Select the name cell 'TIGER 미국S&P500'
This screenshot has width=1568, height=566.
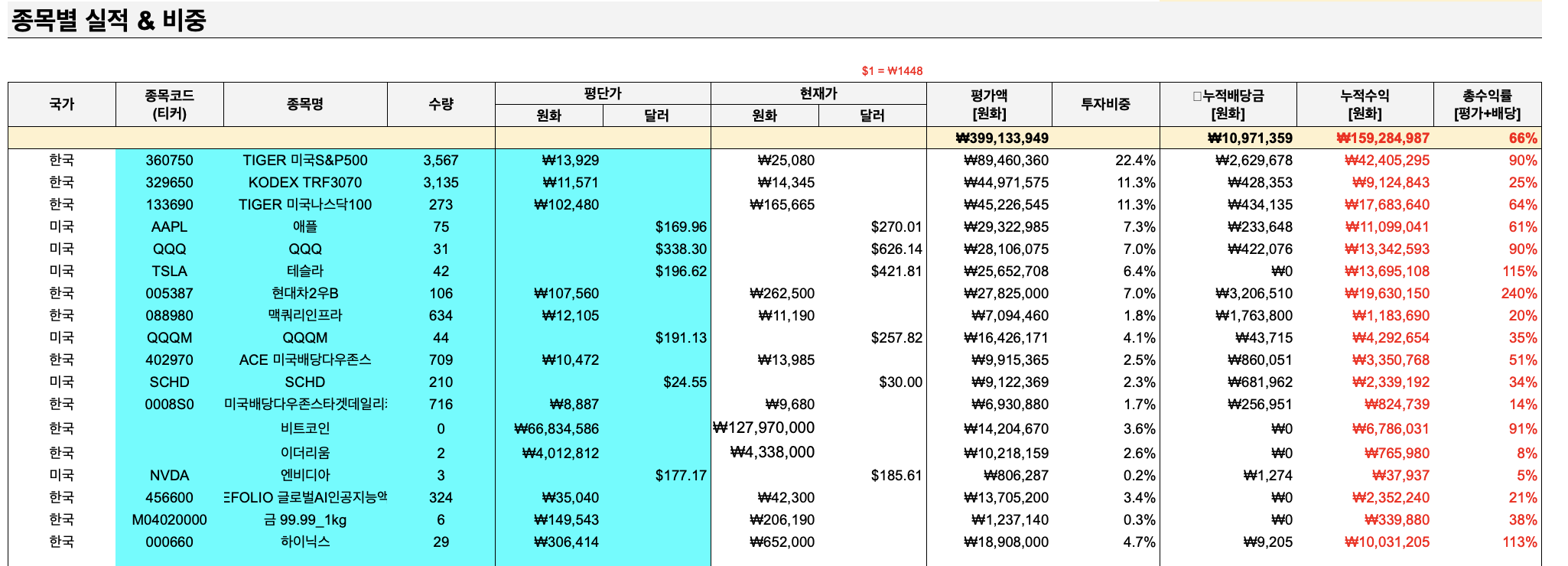point(305,161)
